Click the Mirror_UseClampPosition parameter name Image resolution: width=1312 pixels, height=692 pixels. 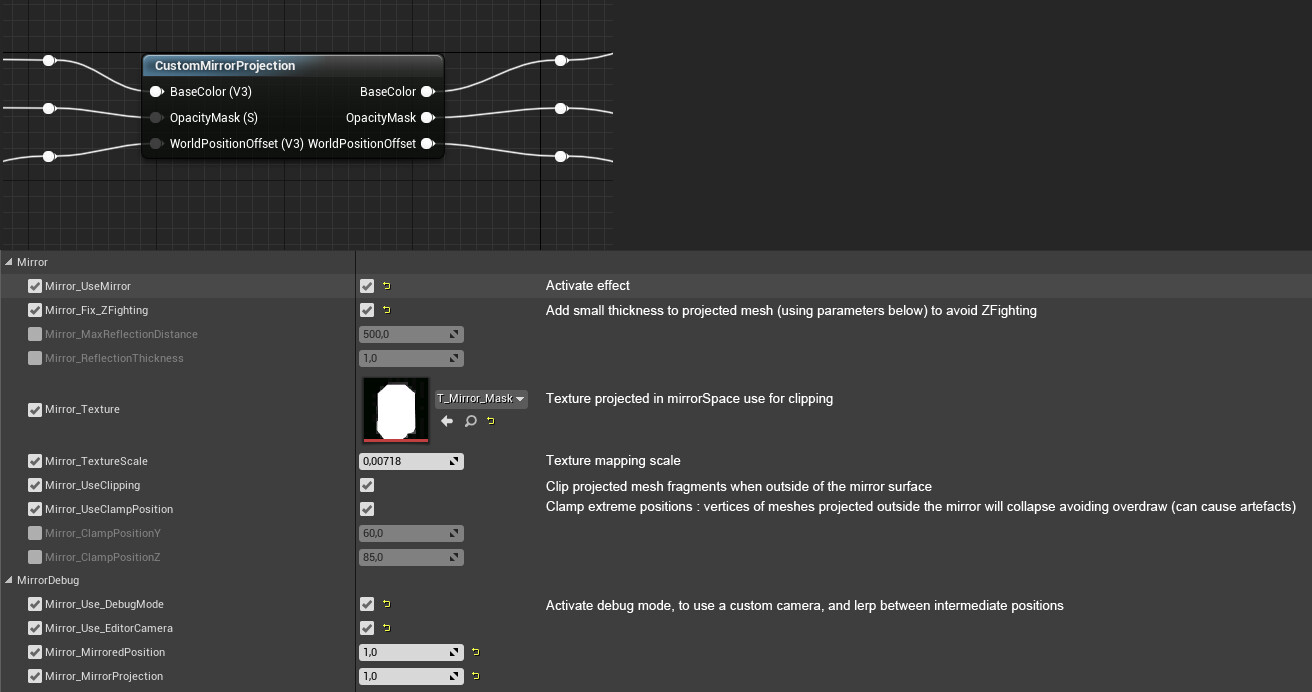pos(109,509)
